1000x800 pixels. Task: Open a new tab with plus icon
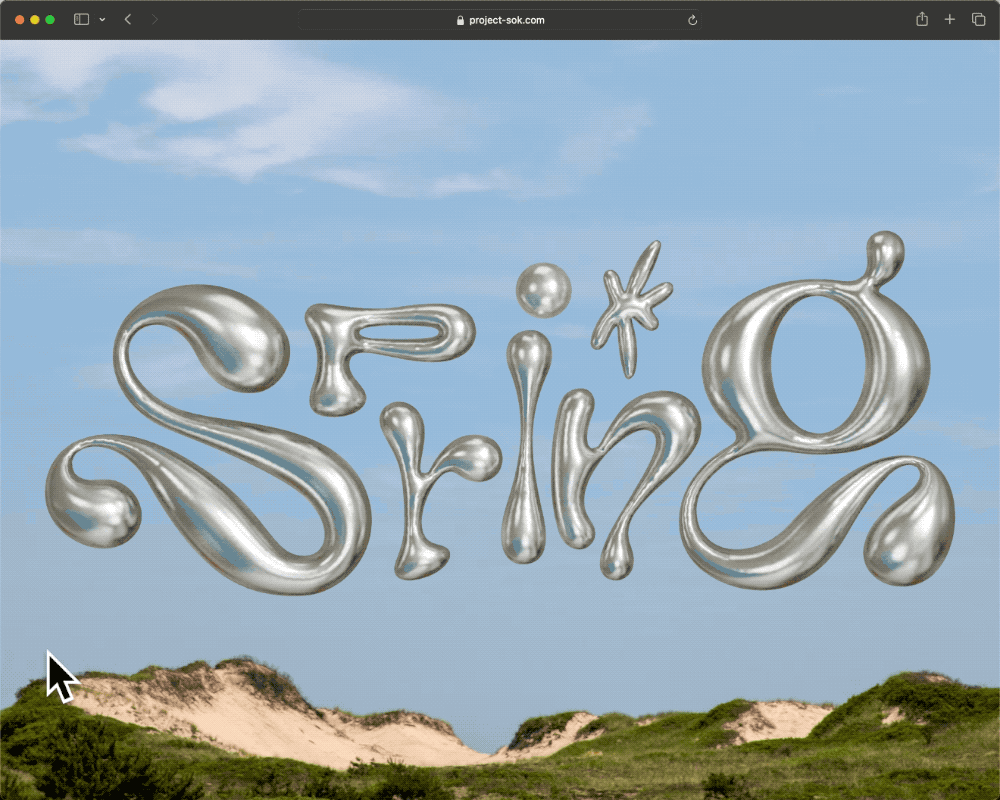point(950,20)
